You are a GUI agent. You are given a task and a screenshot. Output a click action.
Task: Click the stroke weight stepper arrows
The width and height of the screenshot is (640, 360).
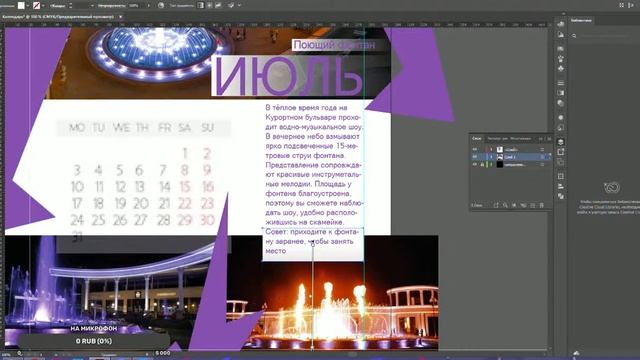pos(71,6)
